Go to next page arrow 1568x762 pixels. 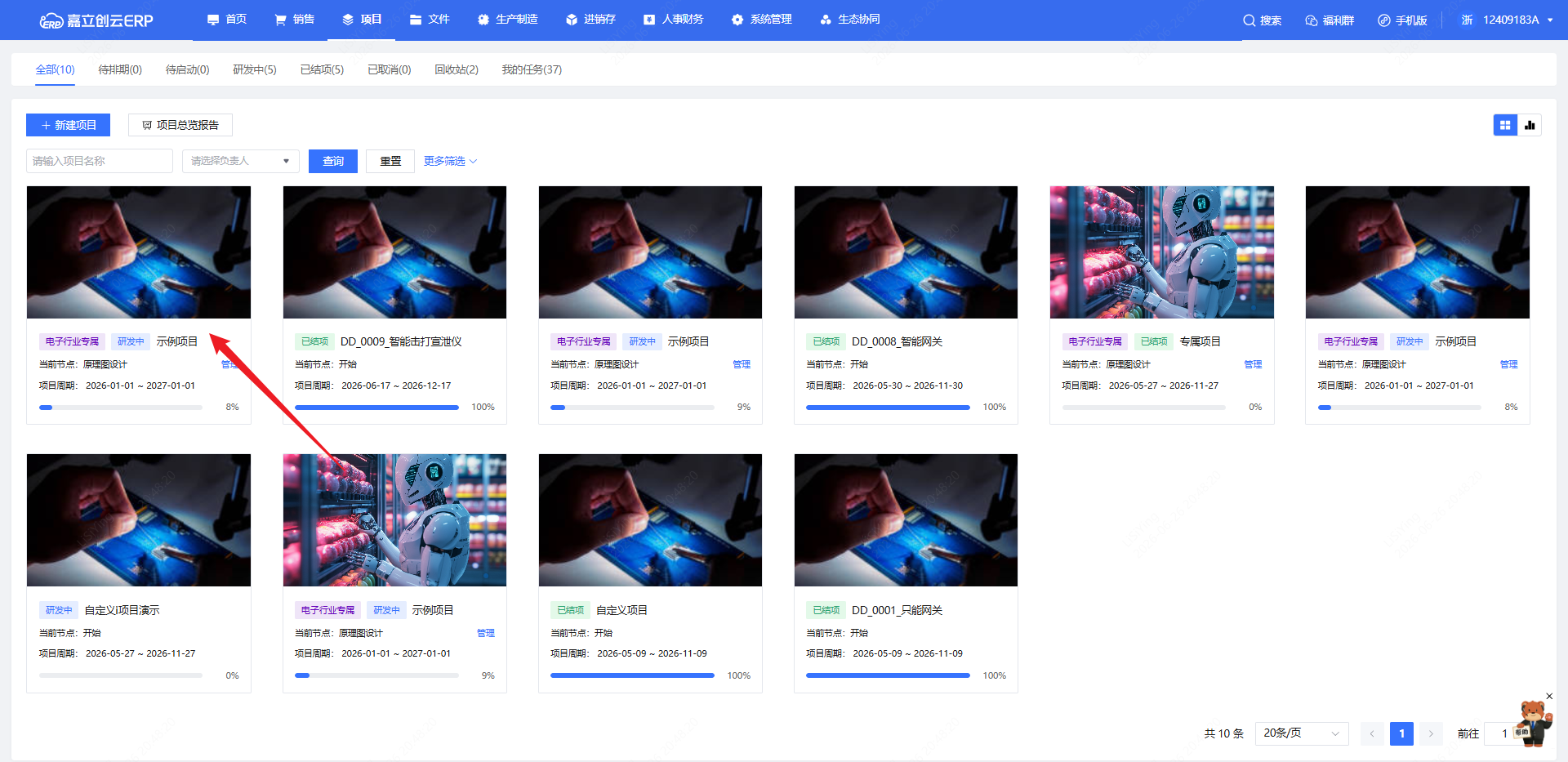1431,733
